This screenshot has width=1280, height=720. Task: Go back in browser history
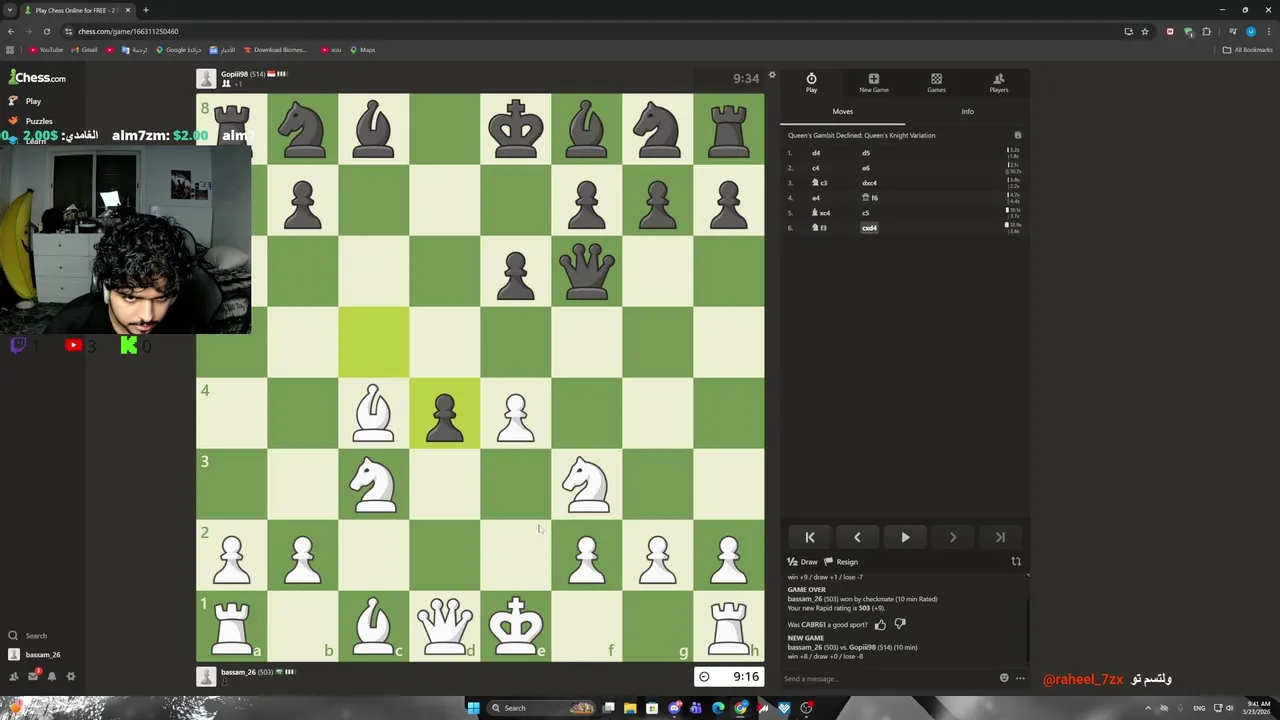click(10, 31)
